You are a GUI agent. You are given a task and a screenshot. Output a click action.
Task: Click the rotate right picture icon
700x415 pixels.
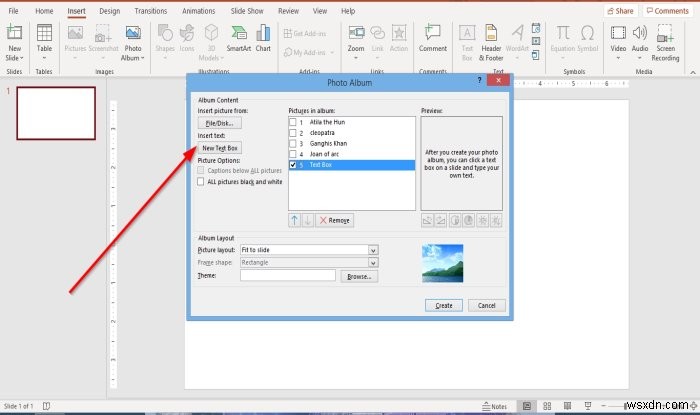click(x=441, y=220)
